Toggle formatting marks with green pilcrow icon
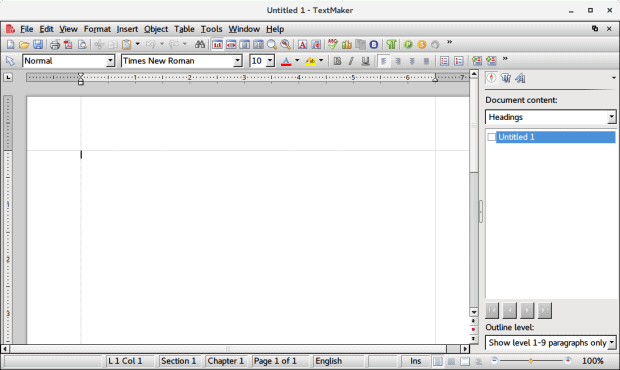 point(391,44)
